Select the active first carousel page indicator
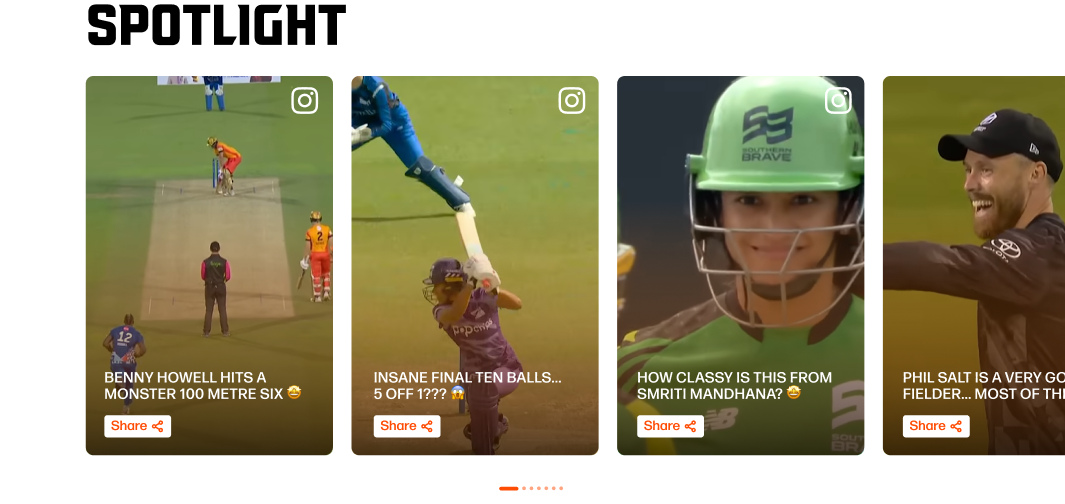Viewport: 1065px width, 504px height. [x=509, y=488]
